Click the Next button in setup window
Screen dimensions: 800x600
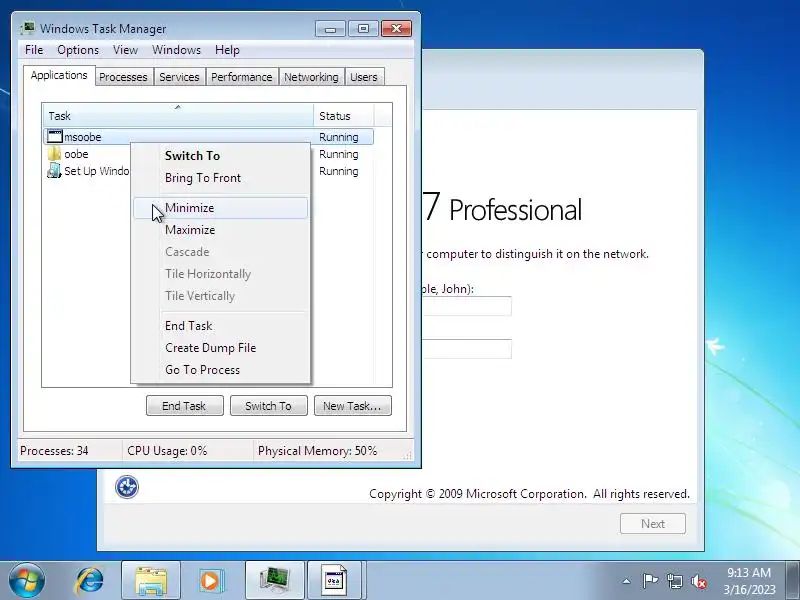[653, 523]
